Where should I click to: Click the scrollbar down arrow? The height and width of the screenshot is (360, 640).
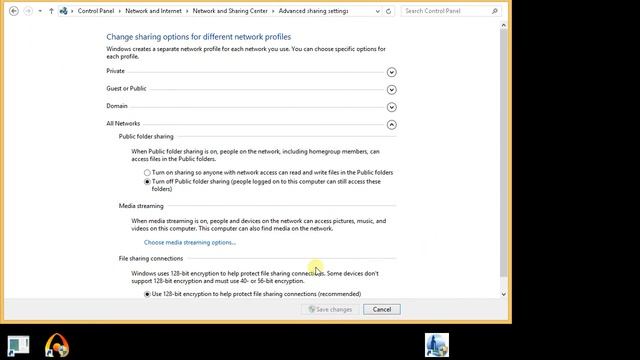pyautogui.click(x=503, y=294)
